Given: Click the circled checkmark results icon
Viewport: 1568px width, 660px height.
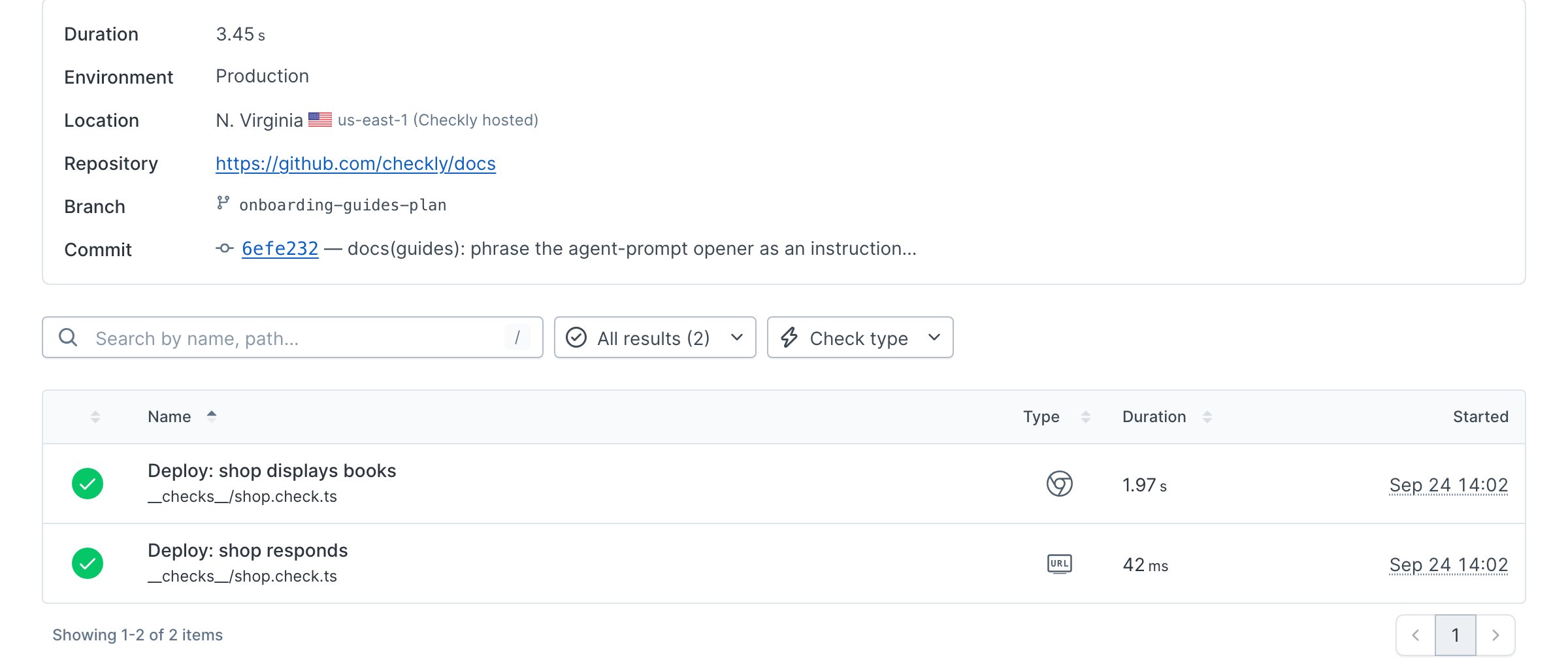Looking at the screenshot, I should (576, 337).
